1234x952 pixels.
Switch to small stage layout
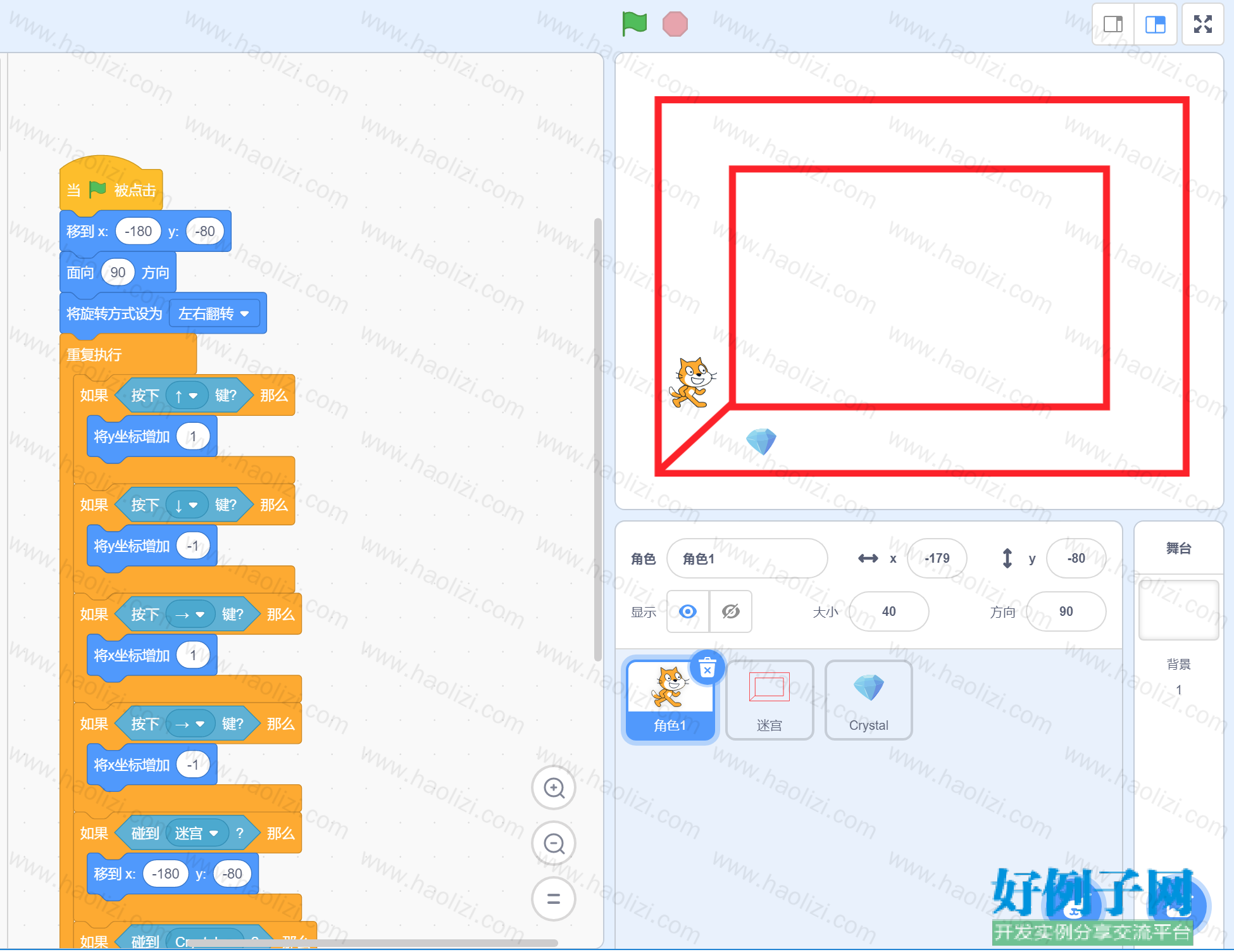pyautogui.click(x=1113, y=24)
